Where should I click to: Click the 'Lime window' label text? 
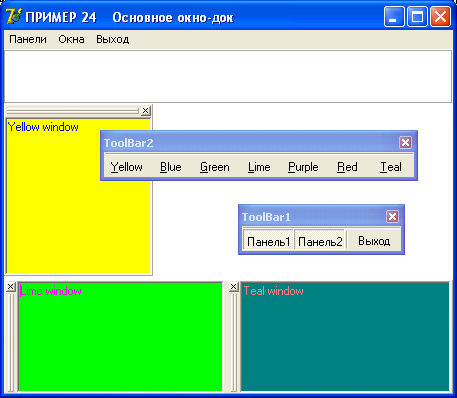(51, 291)
